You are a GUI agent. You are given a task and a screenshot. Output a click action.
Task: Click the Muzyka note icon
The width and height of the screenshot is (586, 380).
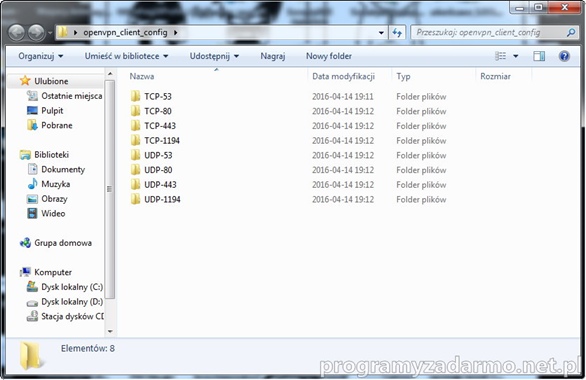[x=32, y=184]
